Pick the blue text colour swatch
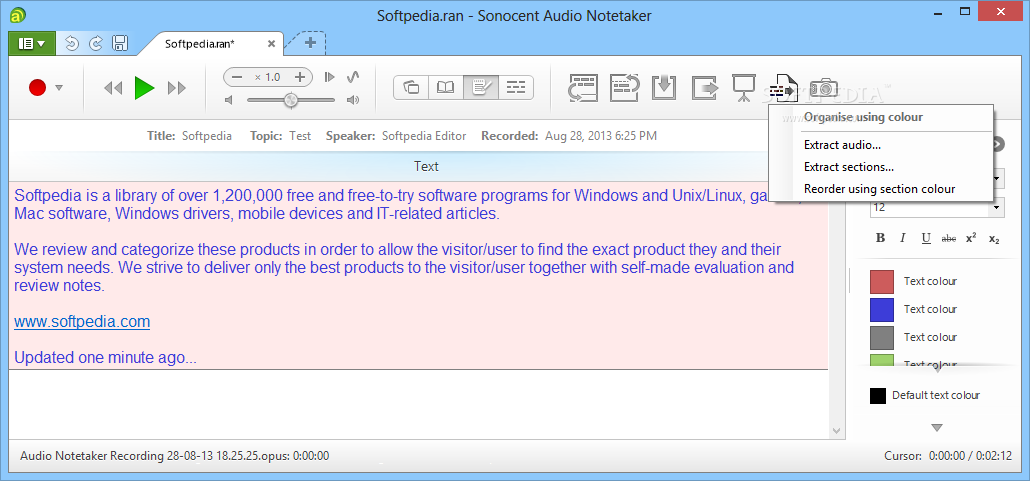Image resolution: width=1030 pixels, height=481 pixels. tap(882, 309)
